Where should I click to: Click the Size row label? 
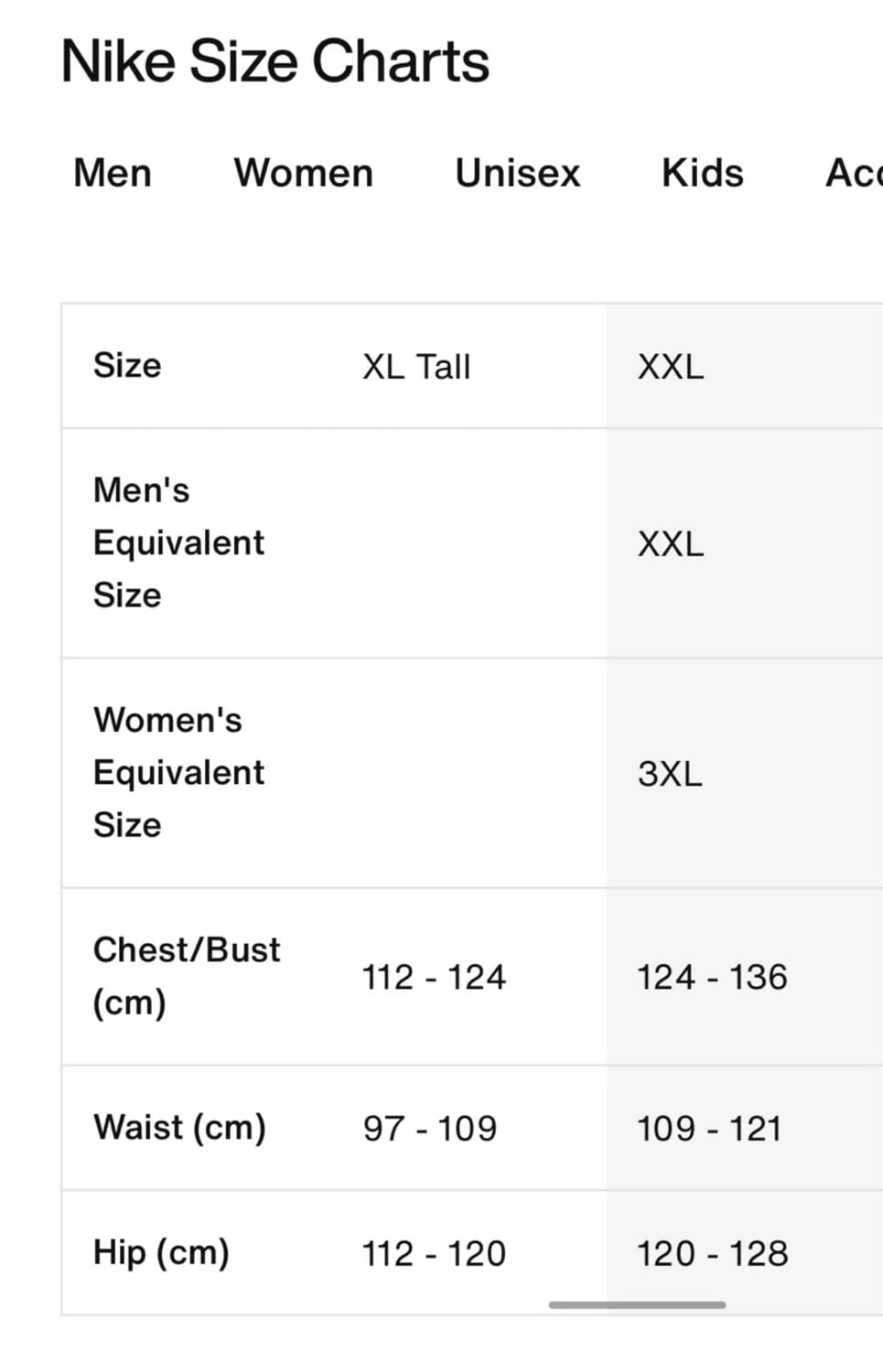[x=127, y=365]
